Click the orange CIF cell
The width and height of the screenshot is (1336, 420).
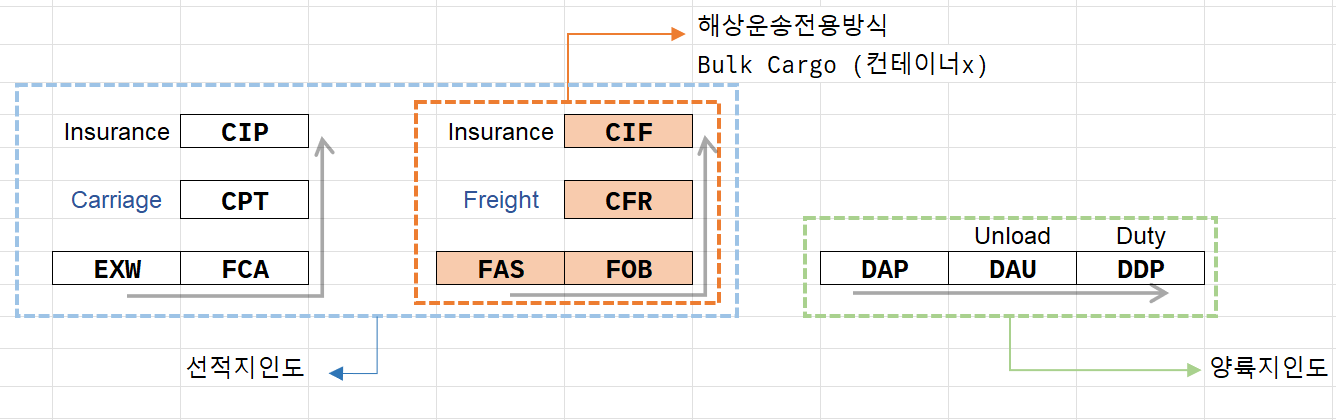tap(629, 132)
